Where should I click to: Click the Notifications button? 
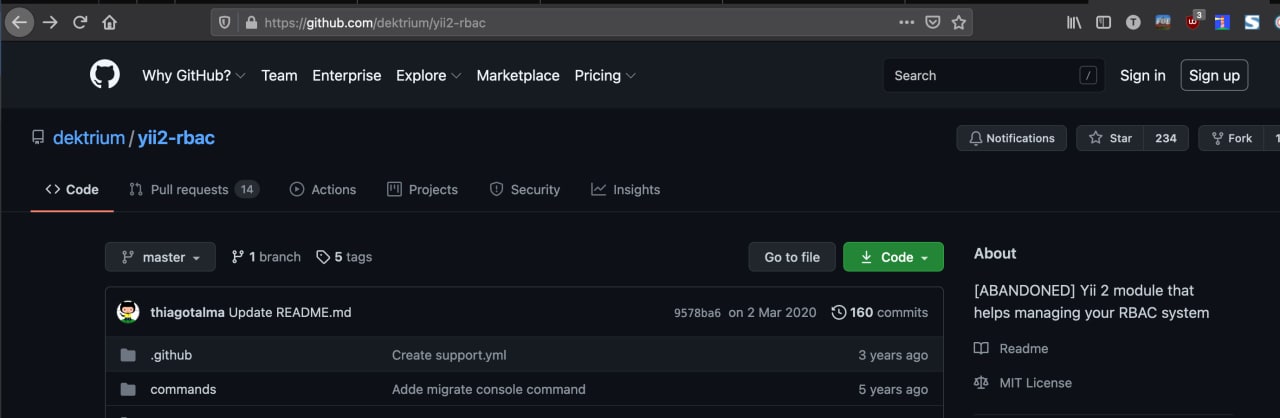click(x=1012, y=138)
